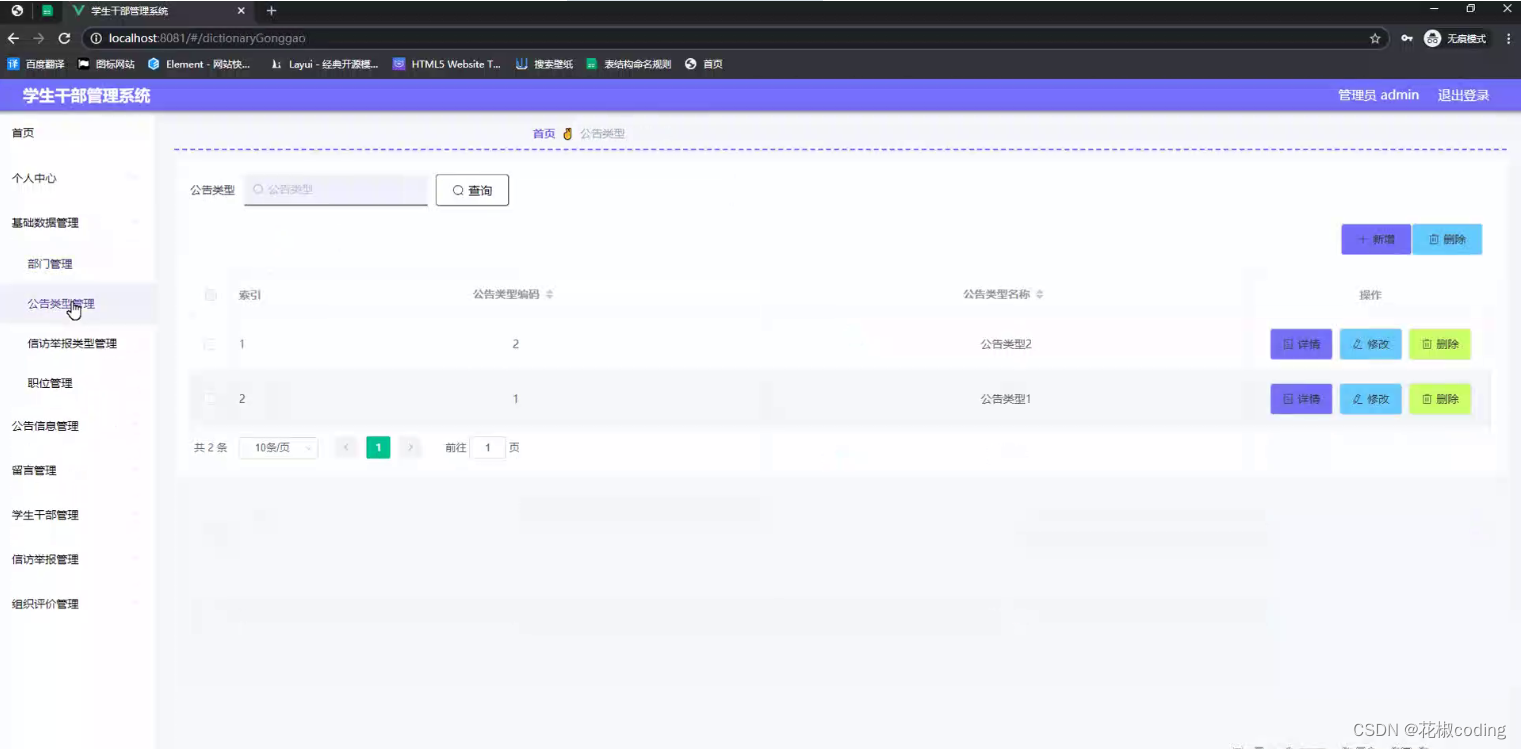1521x749 pixels.
Task: Check the row checkbox for 公告类型1
Action: [x=210, y=399]
